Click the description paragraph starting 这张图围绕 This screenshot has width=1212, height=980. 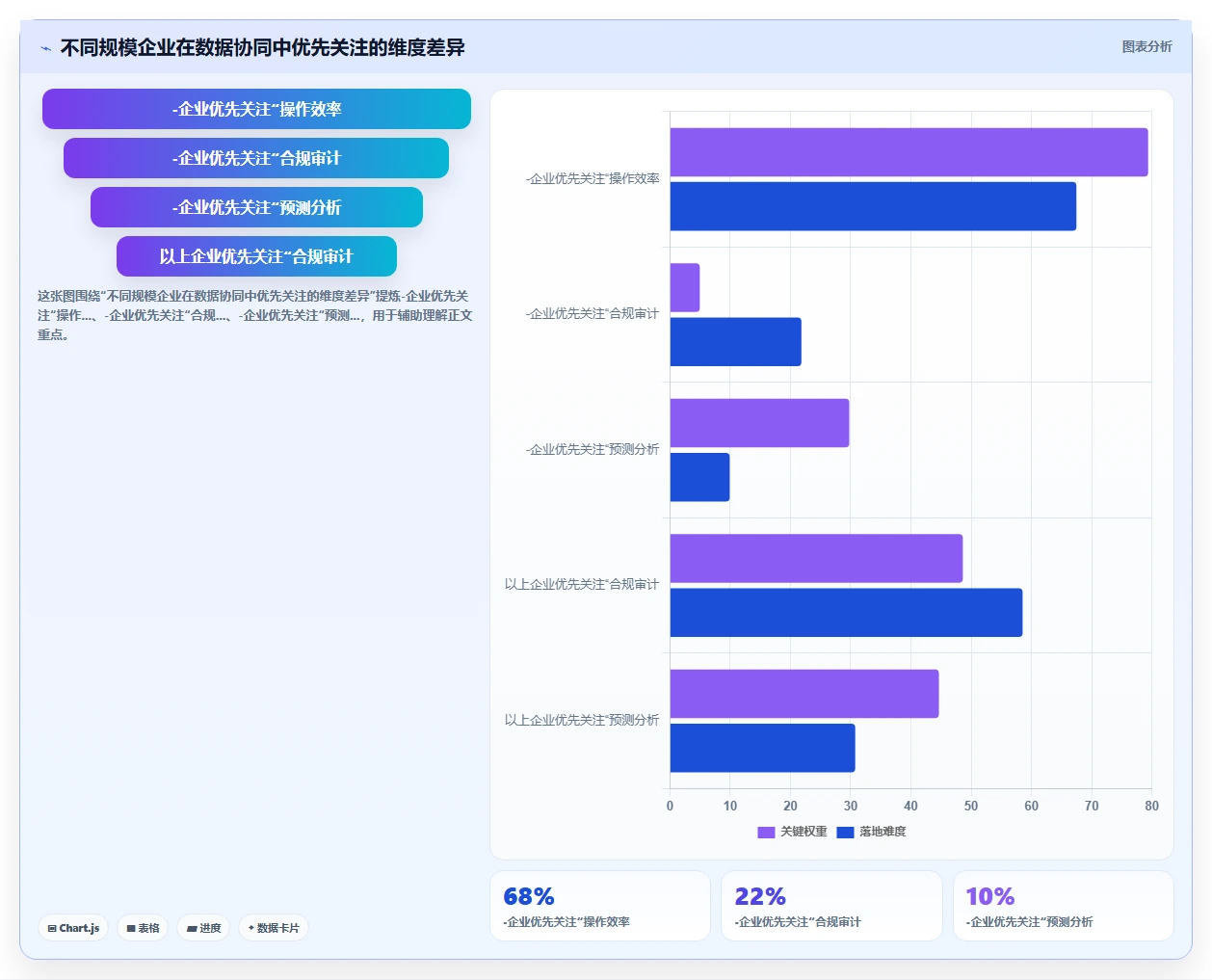(254, 315)
